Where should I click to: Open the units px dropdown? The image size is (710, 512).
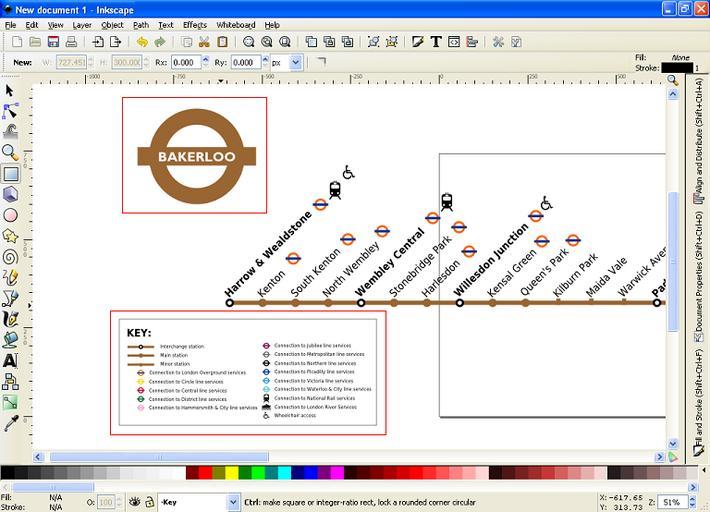coord(296,62)
